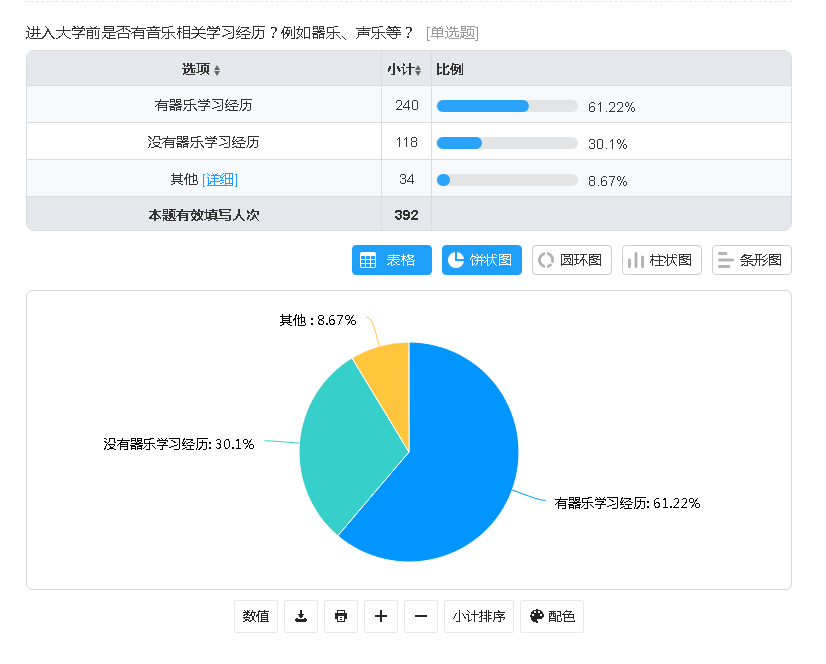Screen dimensions: 826x664
Task: Switch to 表格 table view
Action: tap(391, 260)
